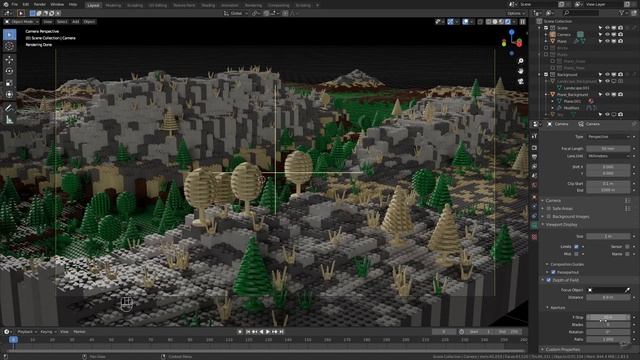Select the Scale tool
The width and height of the screenshot is (640, 360).
click(x=9, y=83)
